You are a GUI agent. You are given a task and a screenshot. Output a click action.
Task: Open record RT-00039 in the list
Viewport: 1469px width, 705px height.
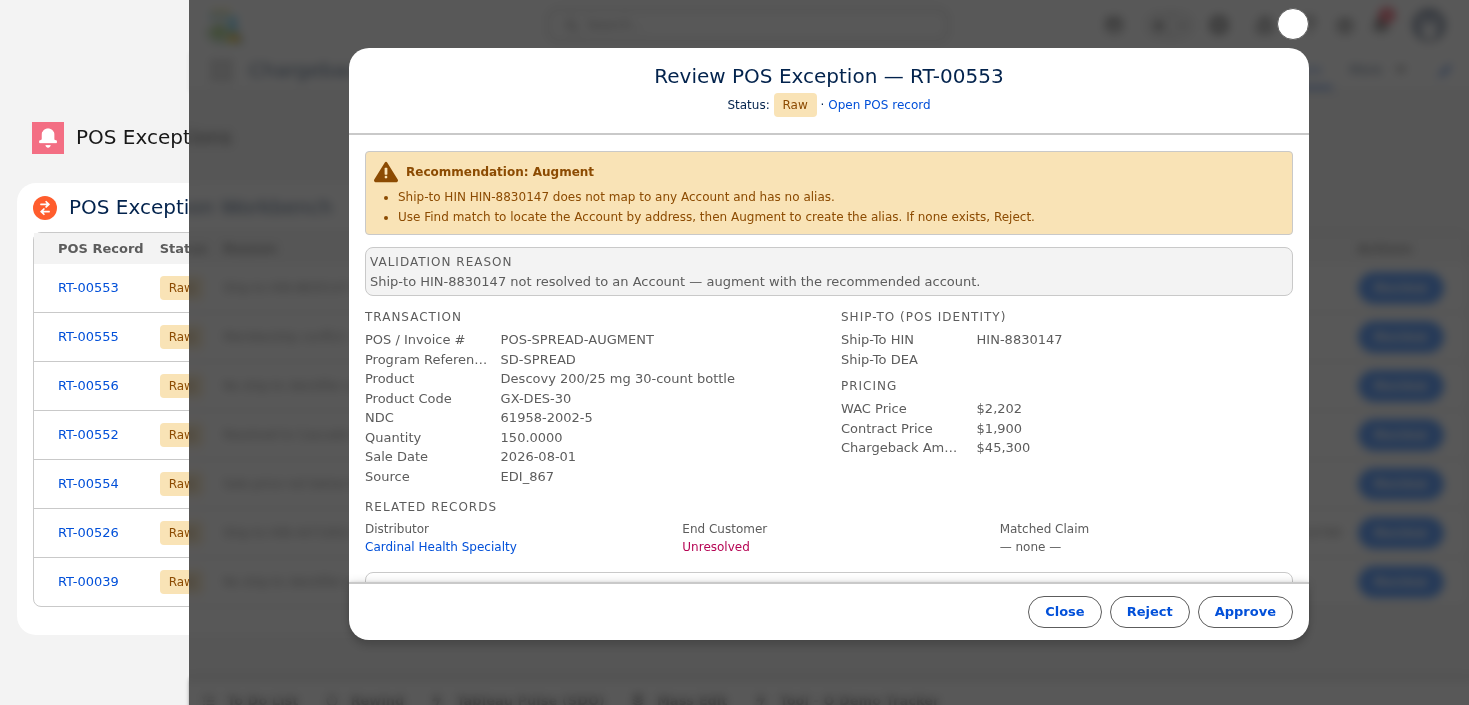88,582
